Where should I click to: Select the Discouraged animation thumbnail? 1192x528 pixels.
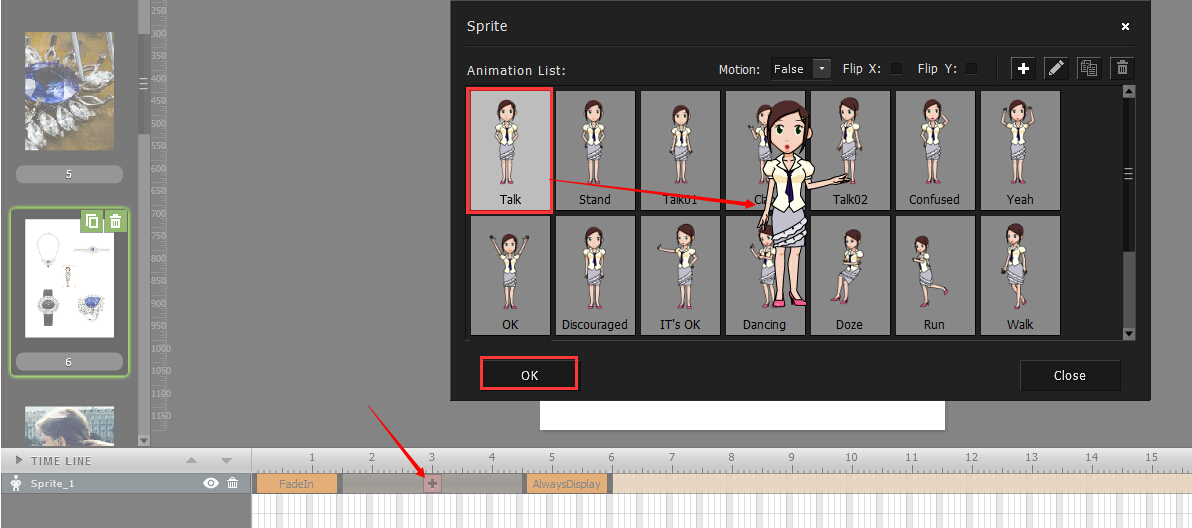tap(595, 275)
